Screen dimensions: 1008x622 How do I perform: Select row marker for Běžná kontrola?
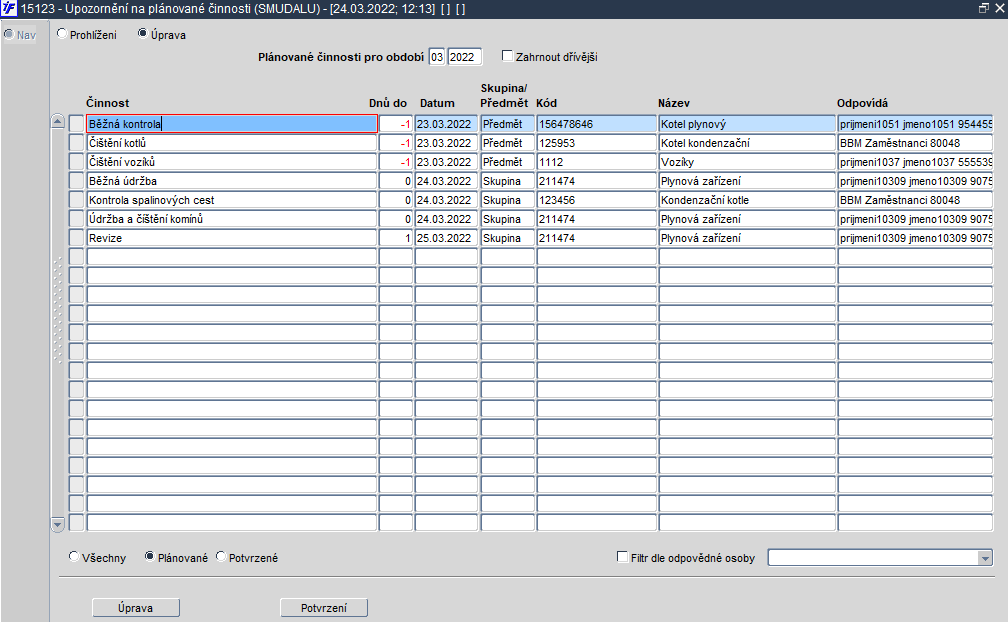[76, 124]
